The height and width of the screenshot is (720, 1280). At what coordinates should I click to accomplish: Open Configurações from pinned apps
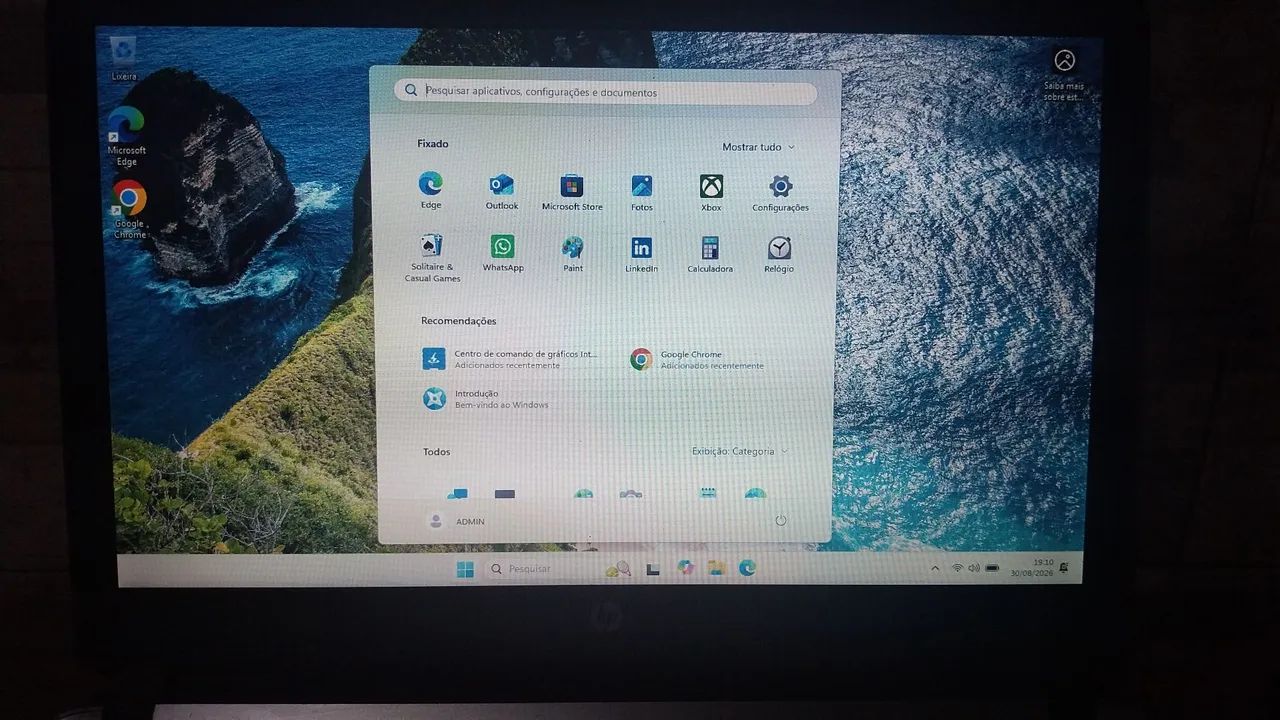[x=780, y=192]
